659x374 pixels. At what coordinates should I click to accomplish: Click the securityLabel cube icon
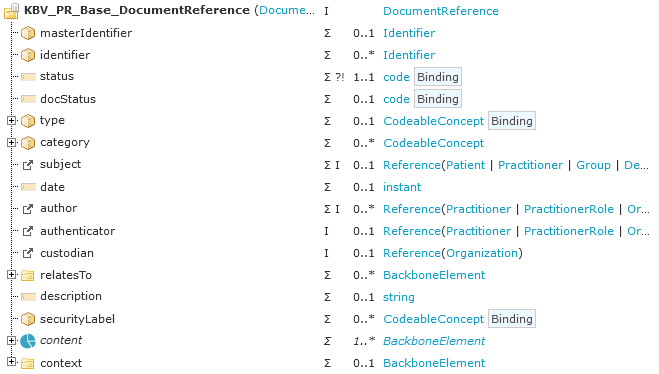(x=28, y=319)
